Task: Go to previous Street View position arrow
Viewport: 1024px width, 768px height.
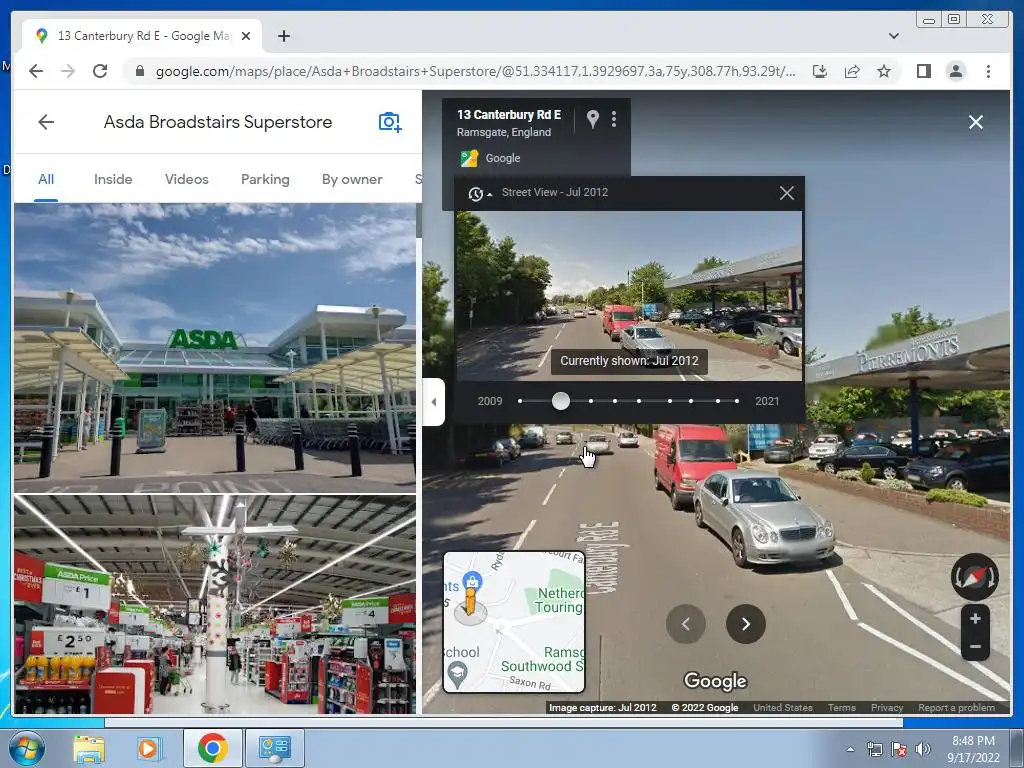Action: [686, 624]
